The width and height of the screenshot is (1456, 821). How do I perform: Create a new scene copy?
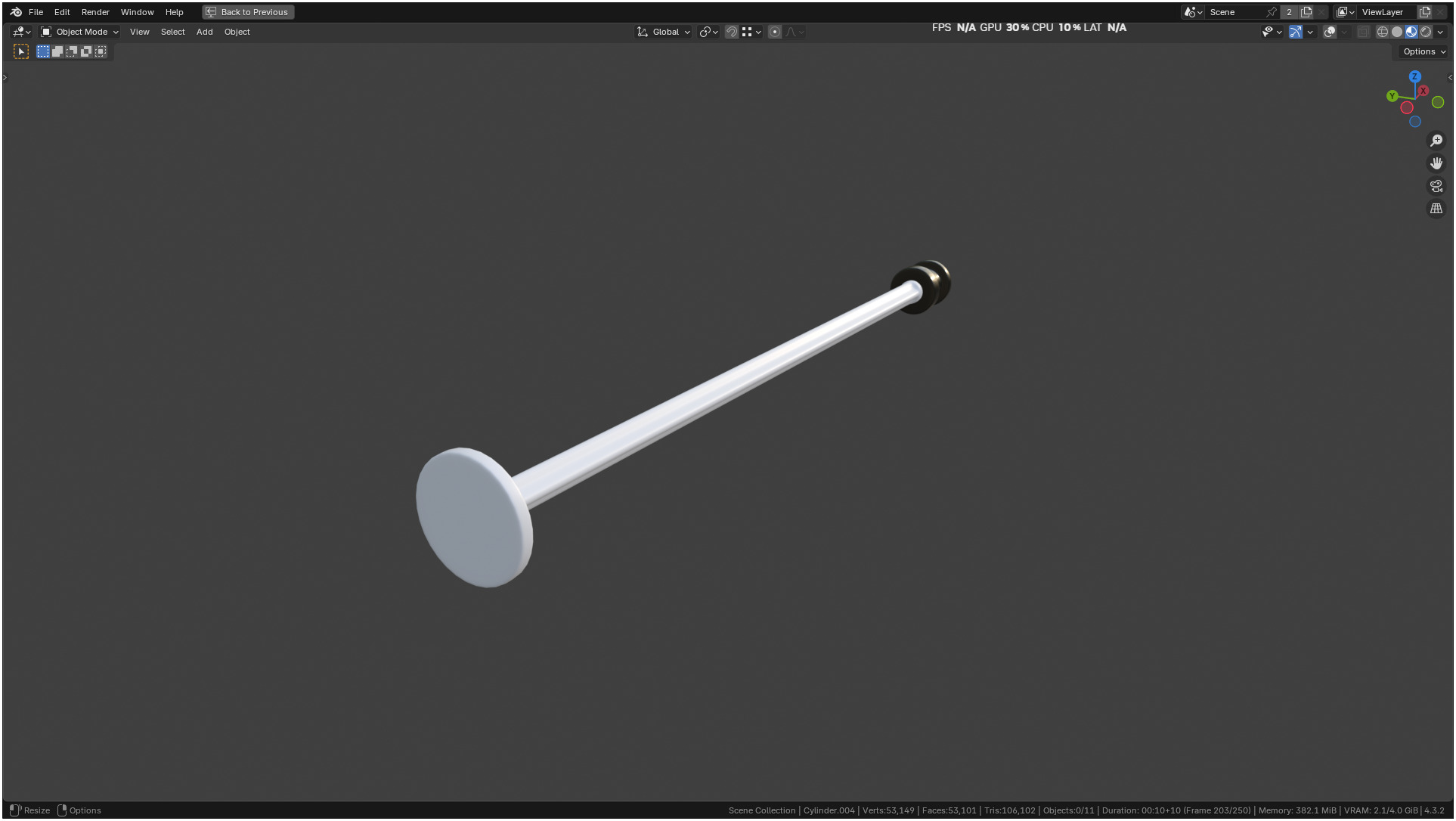tap(1306, 12)
